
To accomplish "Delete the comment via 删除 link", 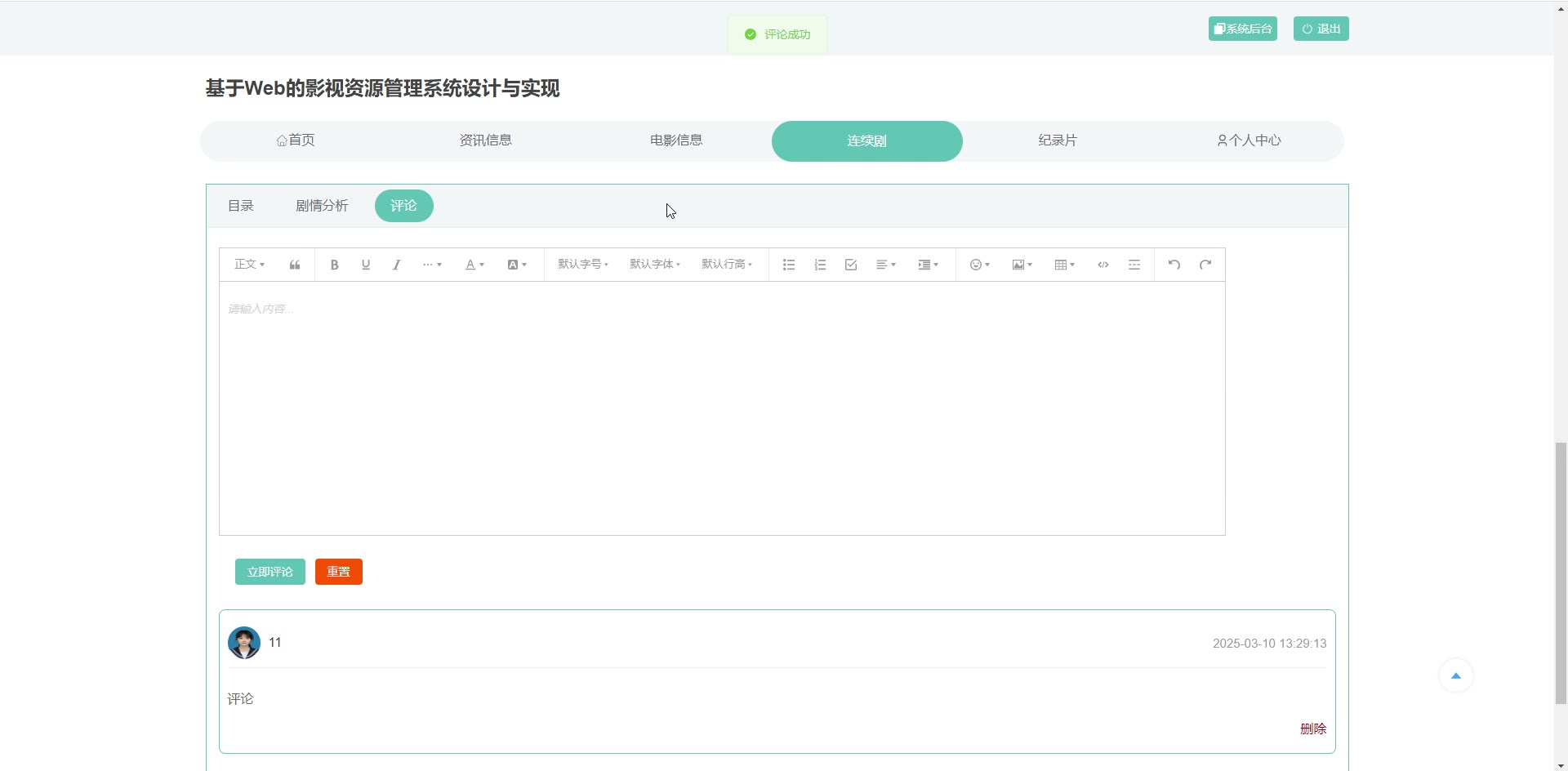I will click(x=1312, y=729).
